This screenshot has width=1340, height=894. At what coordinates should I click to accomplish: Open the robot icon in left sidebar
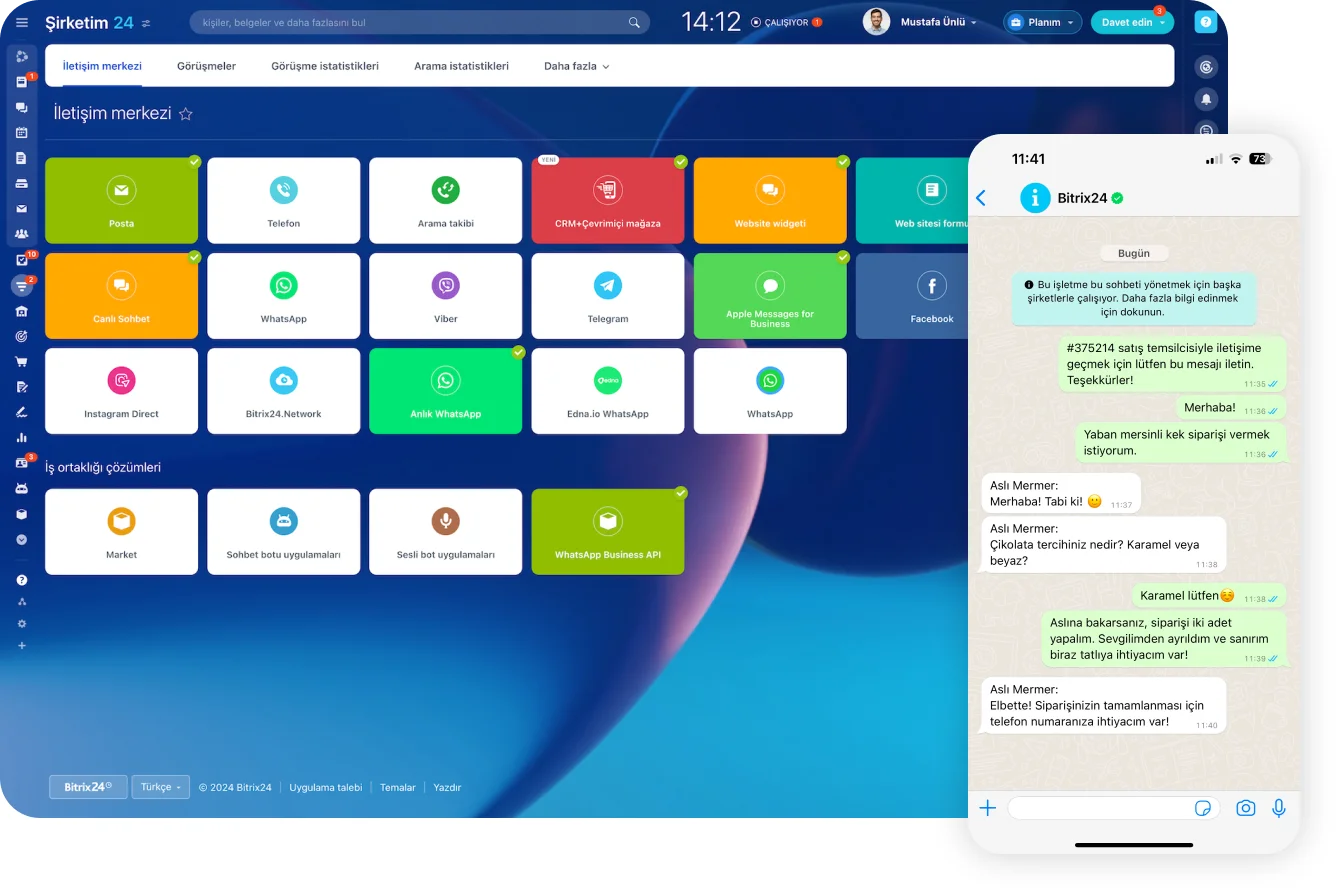click(22, 489)
